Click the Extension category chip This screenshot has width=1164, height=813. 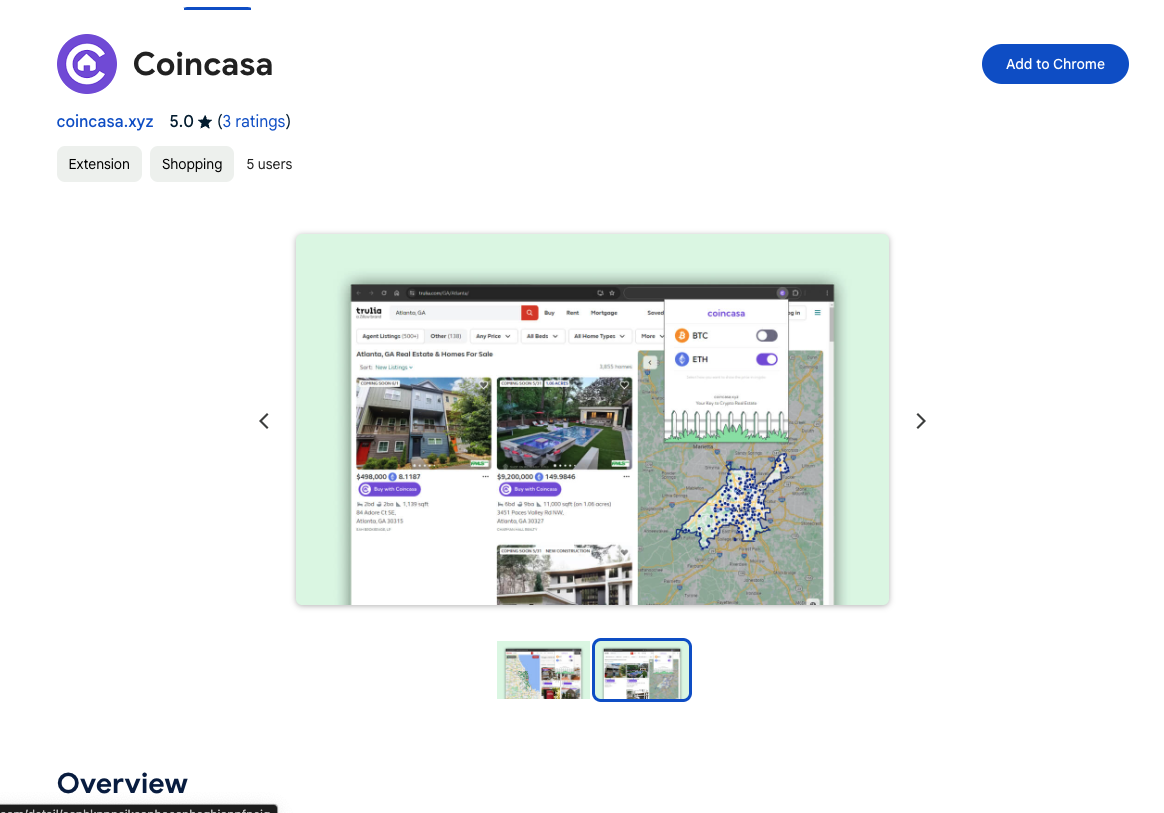coord(99,164)
